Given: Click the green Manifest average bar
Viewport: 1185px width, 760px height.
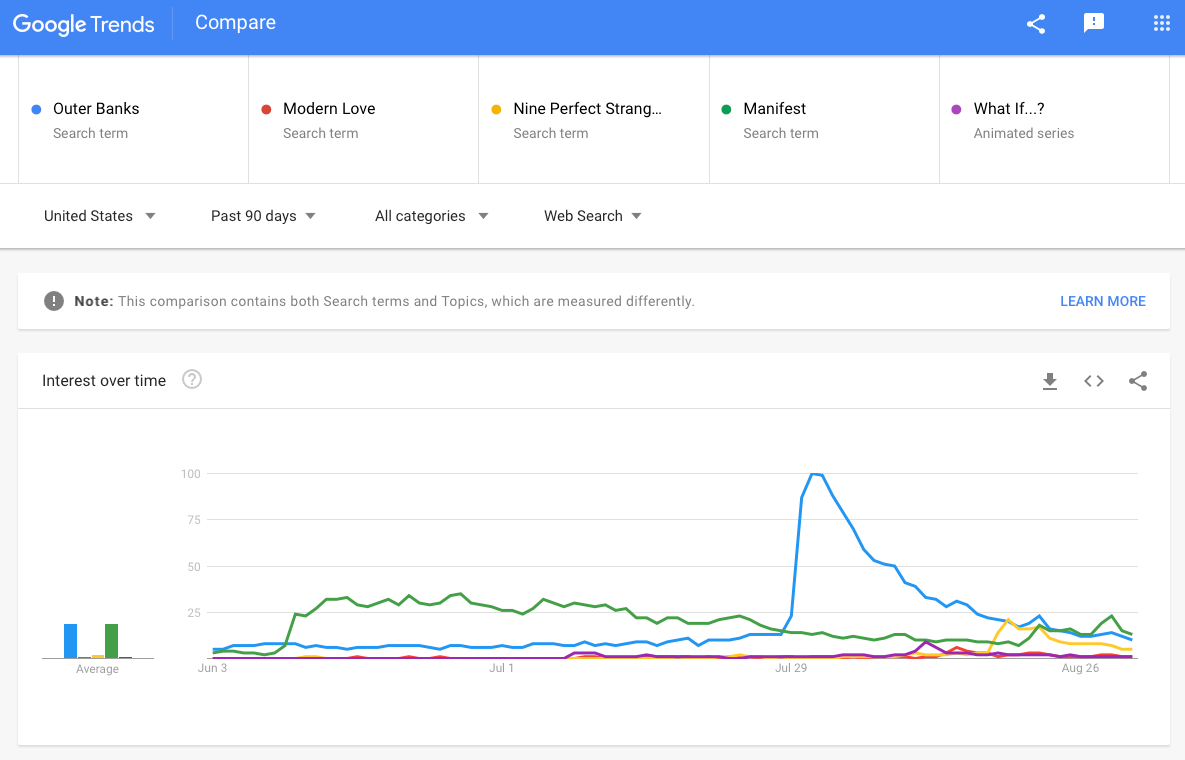Looking at the screenshot, I should coord(111,641).
